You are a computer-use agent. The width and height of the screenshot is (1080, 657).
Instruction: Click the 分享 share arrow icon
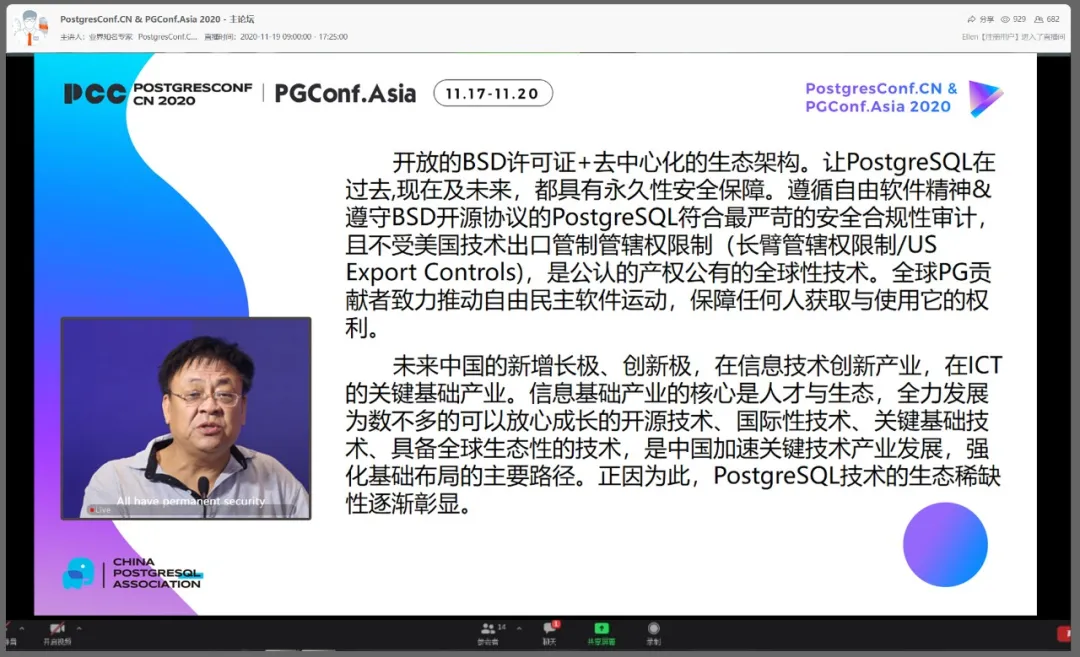coord(971,19)
